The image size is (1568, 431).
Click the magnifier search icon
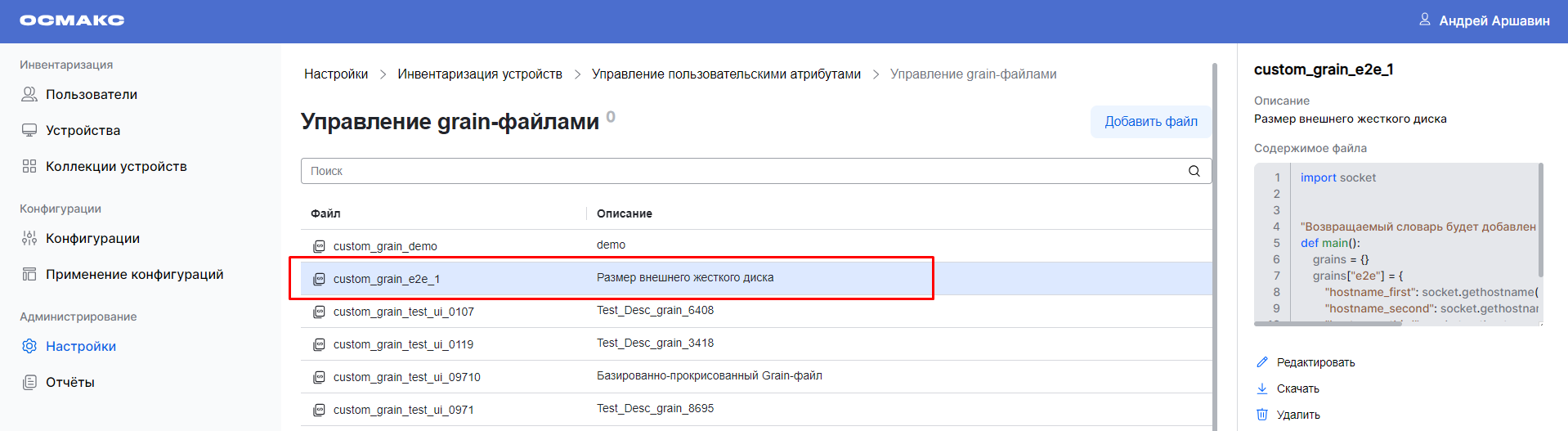pos(1194,171)
